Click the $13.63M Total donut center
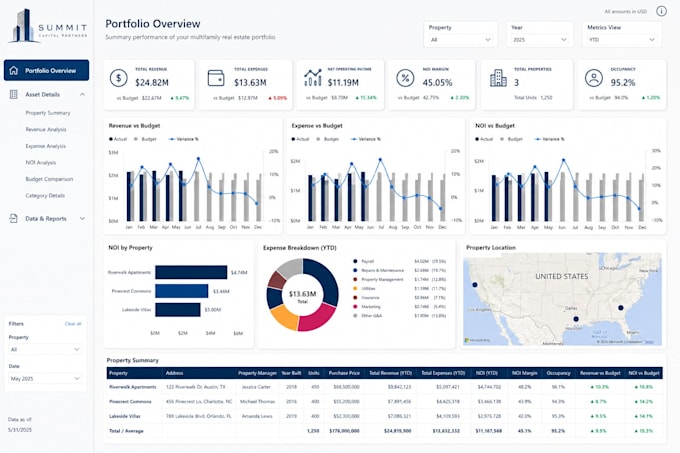Image resolution: width=680 pixels, height=453 pixels. click(302, 296)
